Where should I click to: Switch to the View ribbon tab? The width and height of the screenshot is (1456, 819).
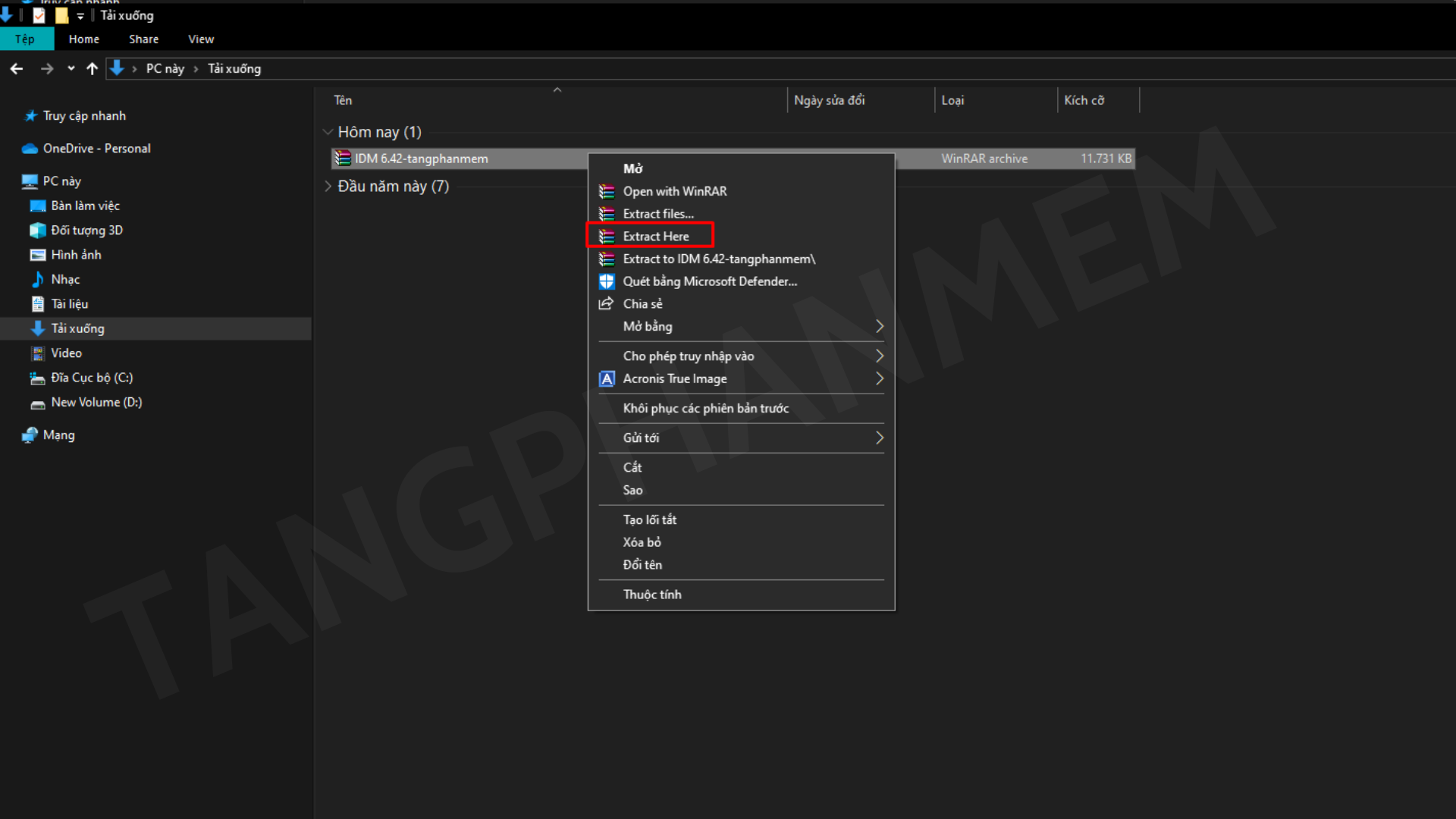point(201,39)
